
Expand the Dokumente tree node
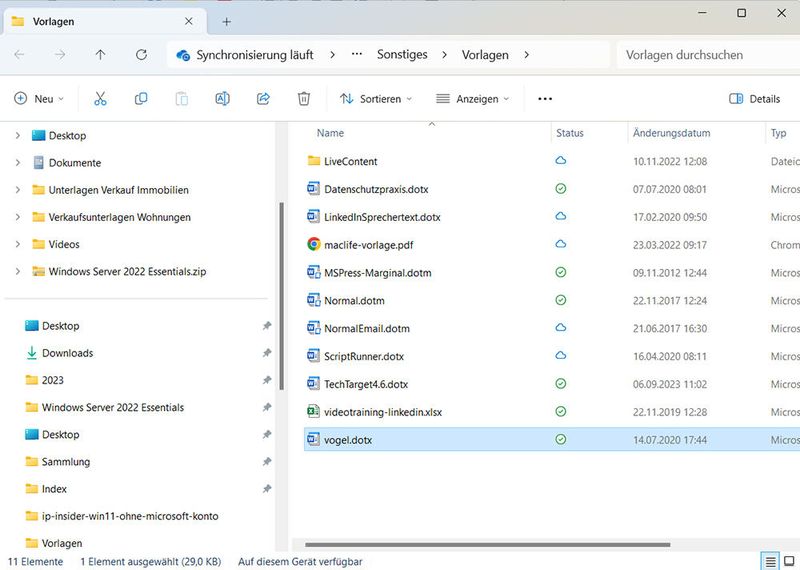(18, 163)
